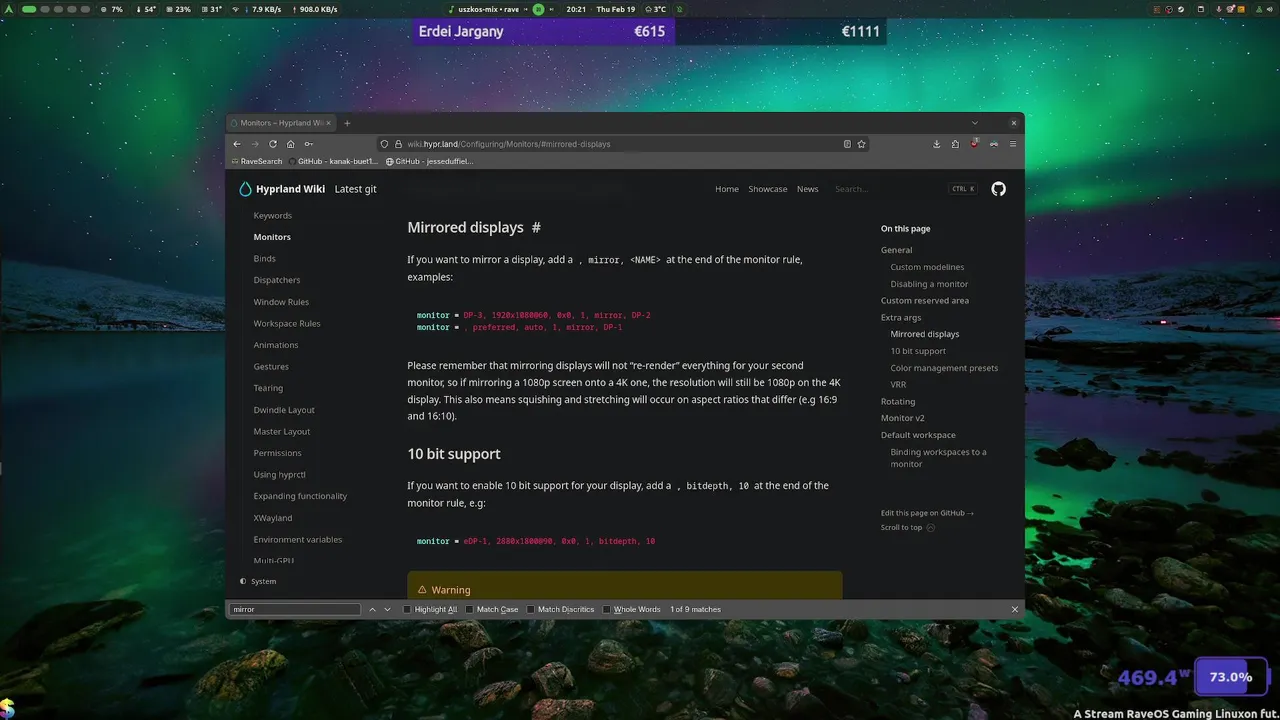The width and height of the screenshot is (1280, 720).
Task: Enable the Highlight All checkbox
Action: (x=407, y=609)
